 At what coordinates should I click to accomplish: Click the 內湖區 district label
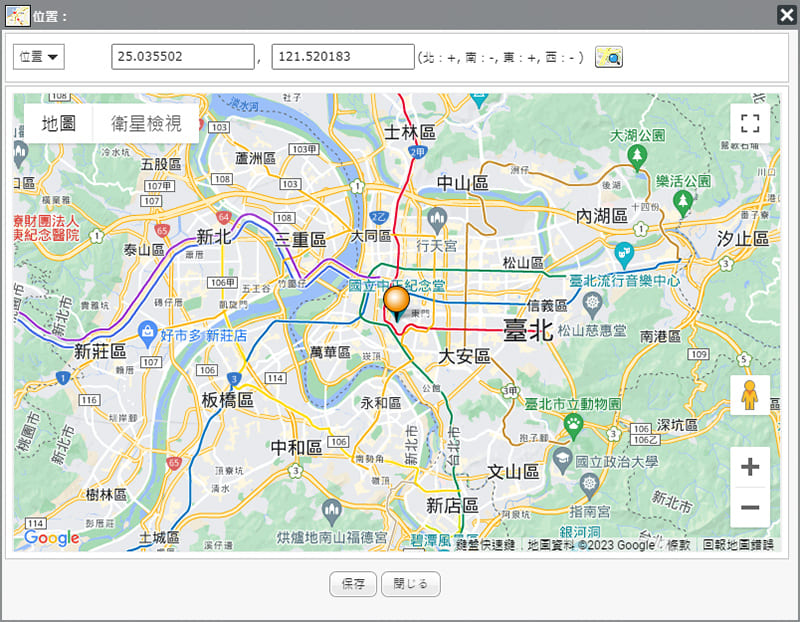602,216
